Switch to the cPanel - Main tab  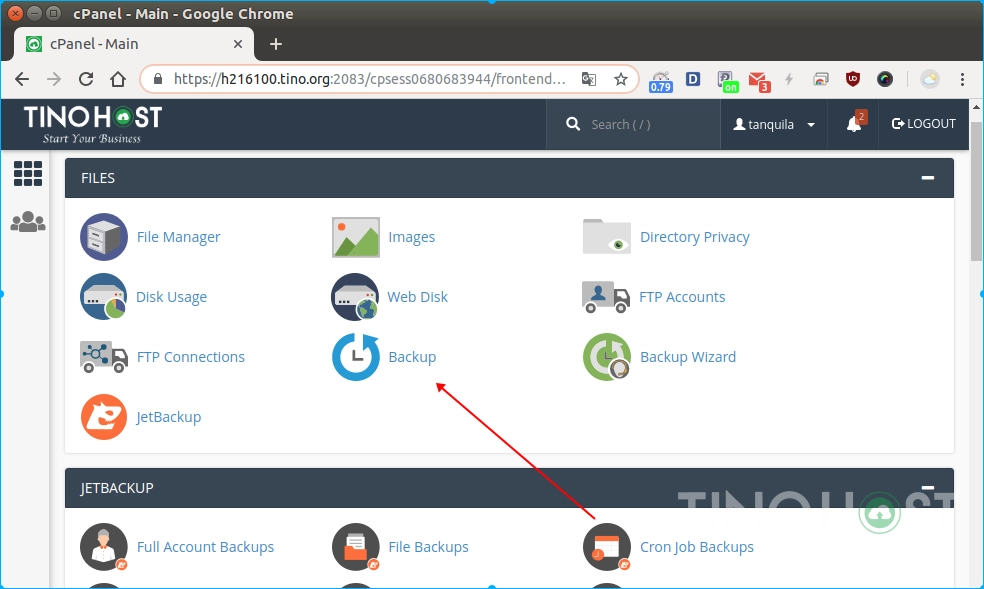(x=134, y=44)
